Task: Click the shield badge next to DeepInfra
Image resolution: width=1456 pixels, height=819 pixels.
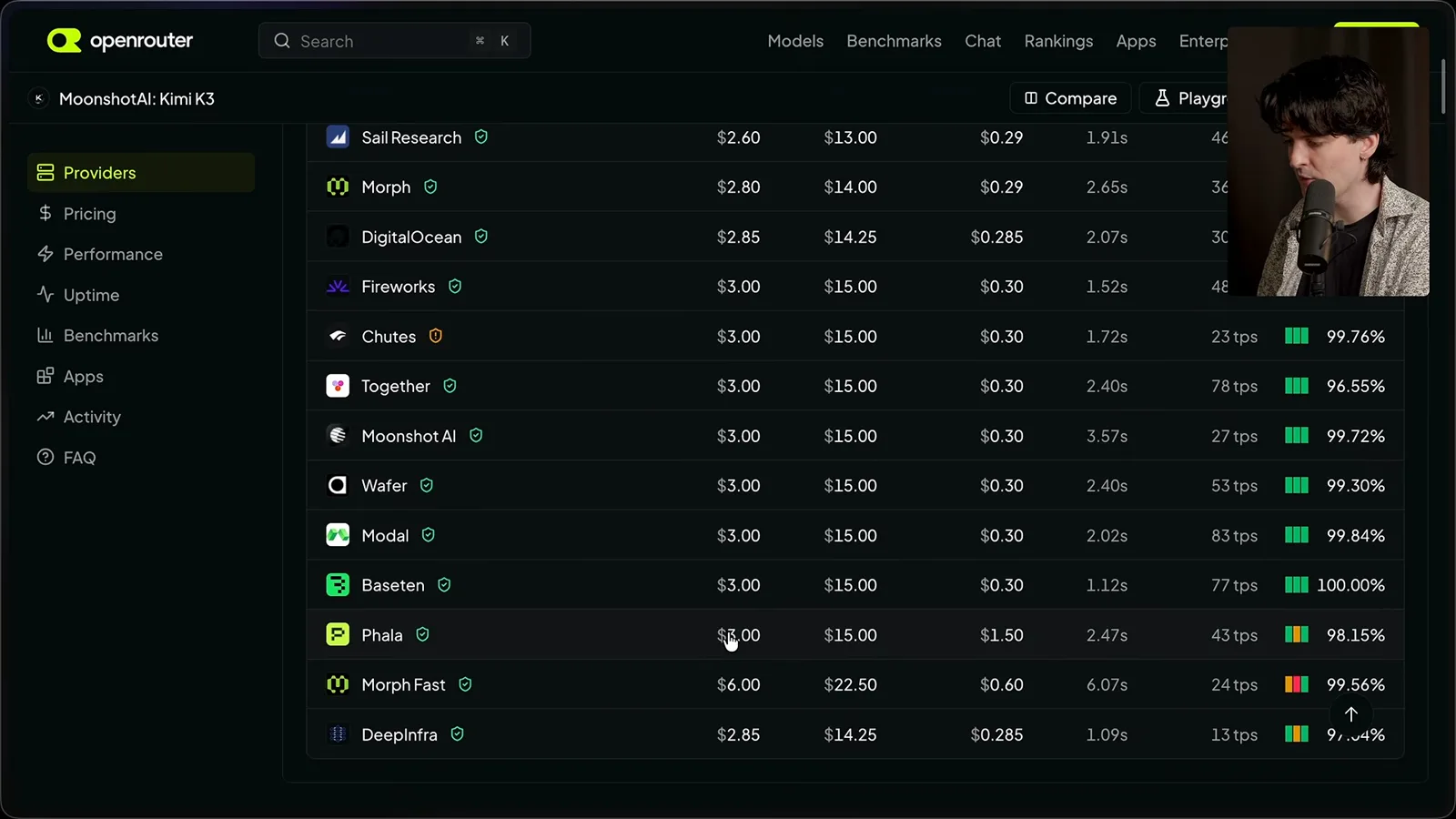Action: pos(458,733)
